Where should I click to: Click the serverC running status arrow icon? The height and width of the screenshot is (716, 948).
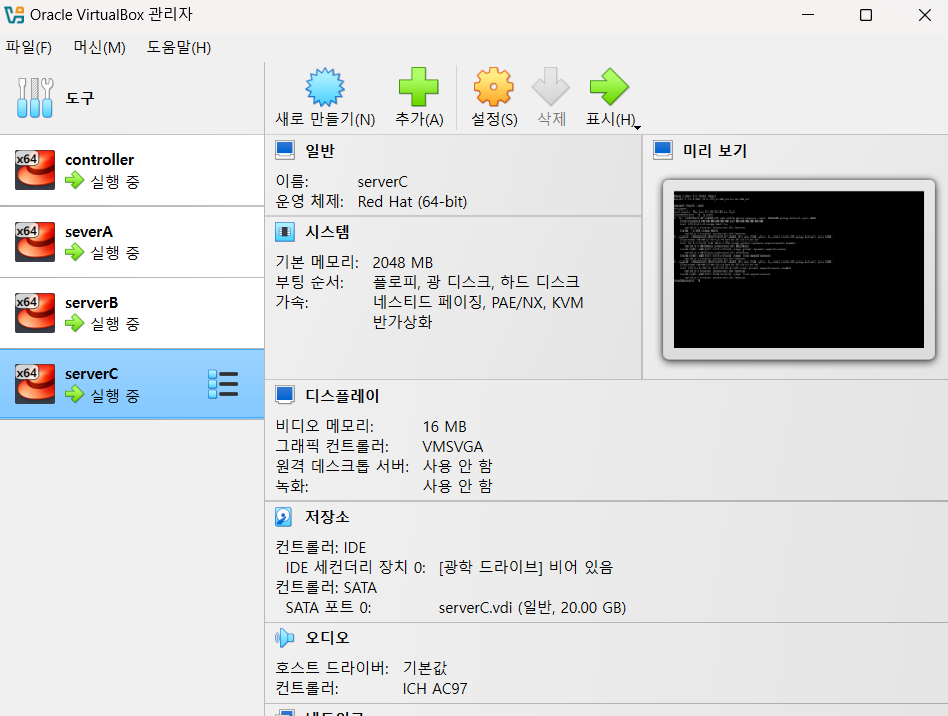click(x=74, y=394)
